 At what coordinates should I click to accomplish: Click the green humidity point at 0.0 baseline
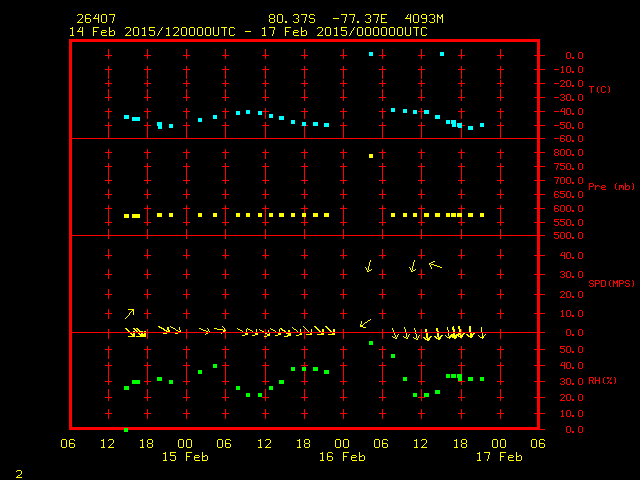pos(126,429)
